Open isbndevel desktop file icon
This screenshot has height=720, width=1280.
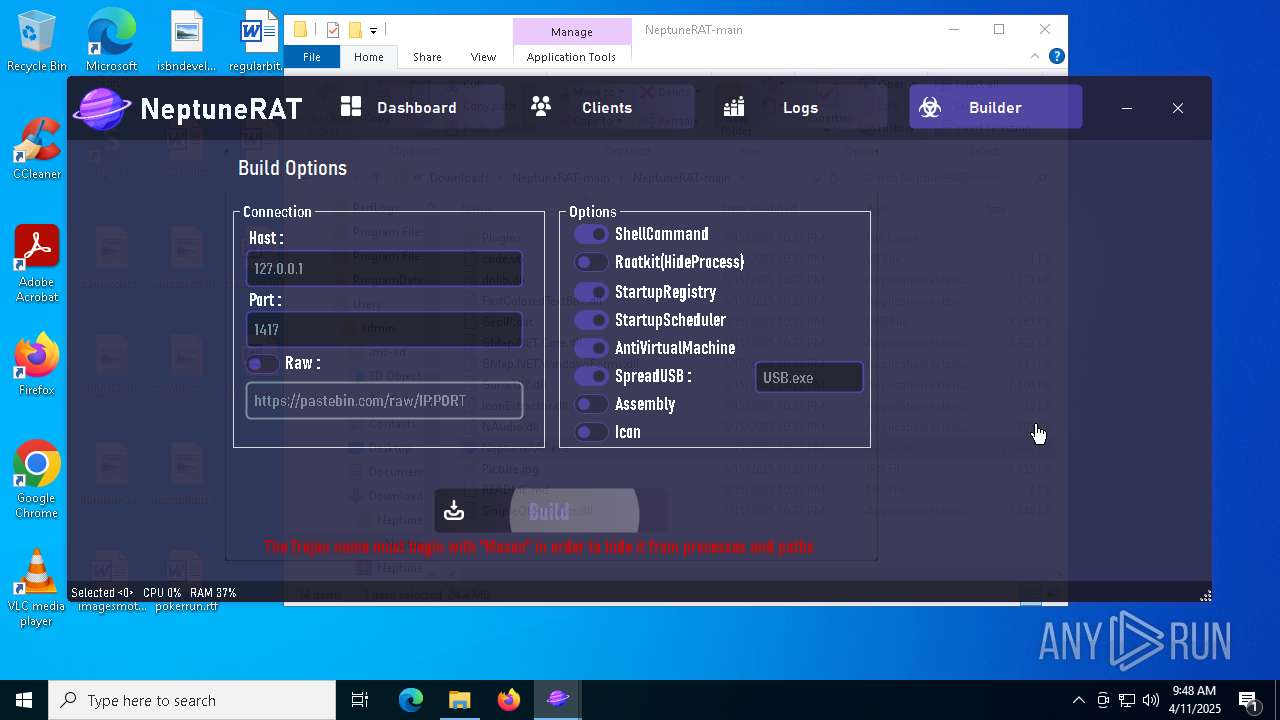[x=186, y=42]
